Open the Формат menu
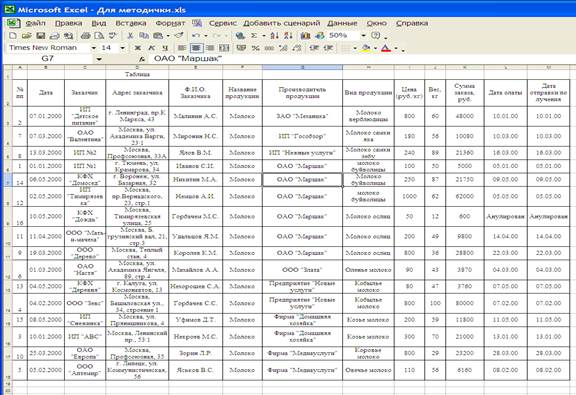The image size is (576, 395). 170,23
